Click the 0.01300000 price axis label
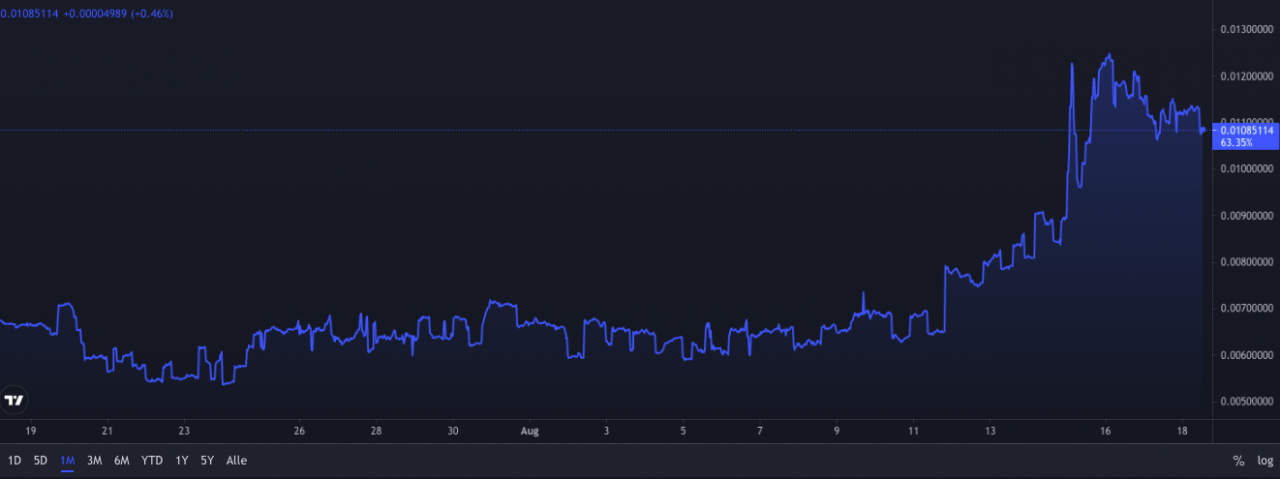Image resolution: width=1280 pixels, height=479 pixels. coord(1248,30)
